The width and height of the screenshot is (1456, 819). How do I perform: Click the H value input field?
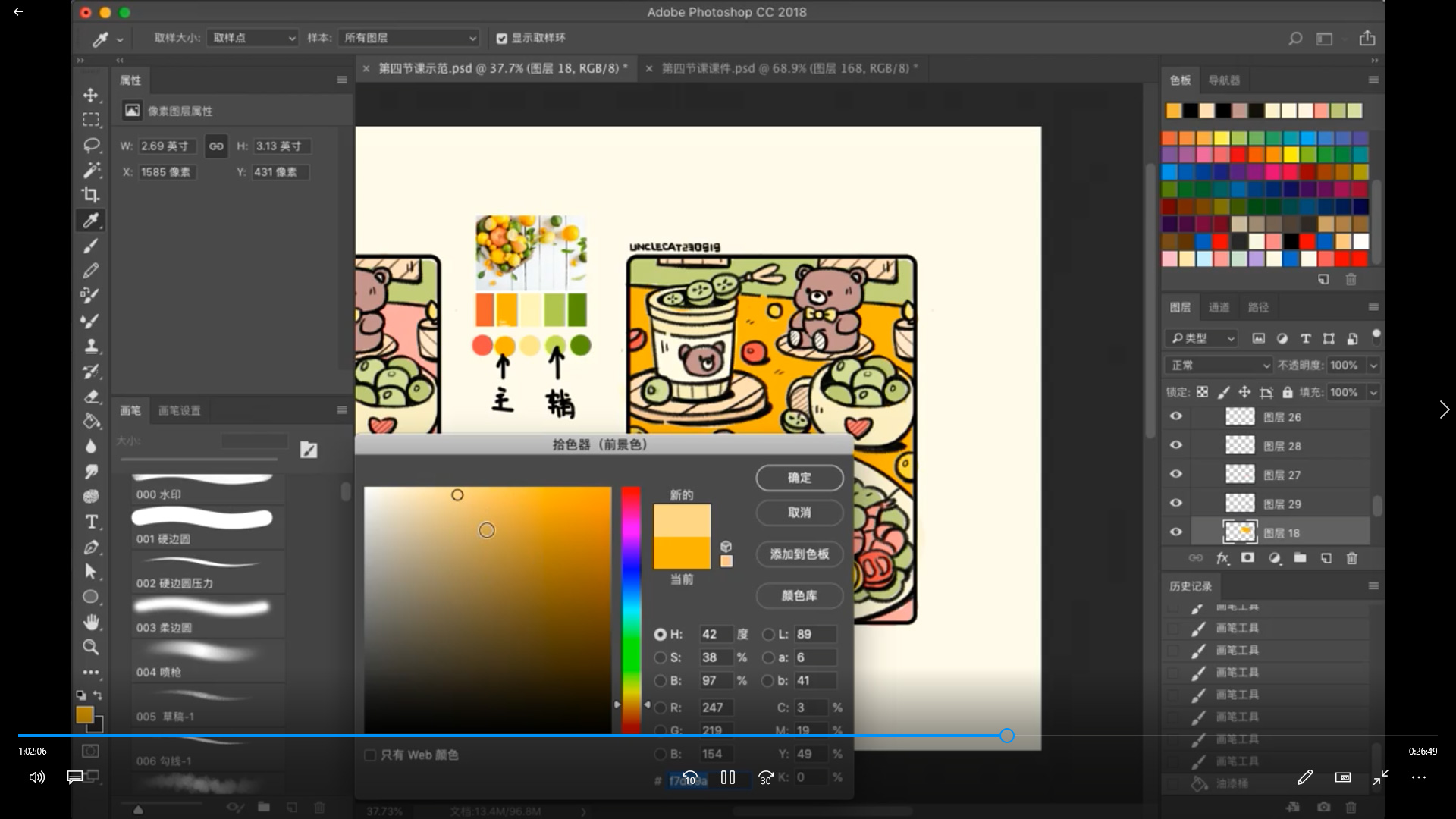coord(716,634)
